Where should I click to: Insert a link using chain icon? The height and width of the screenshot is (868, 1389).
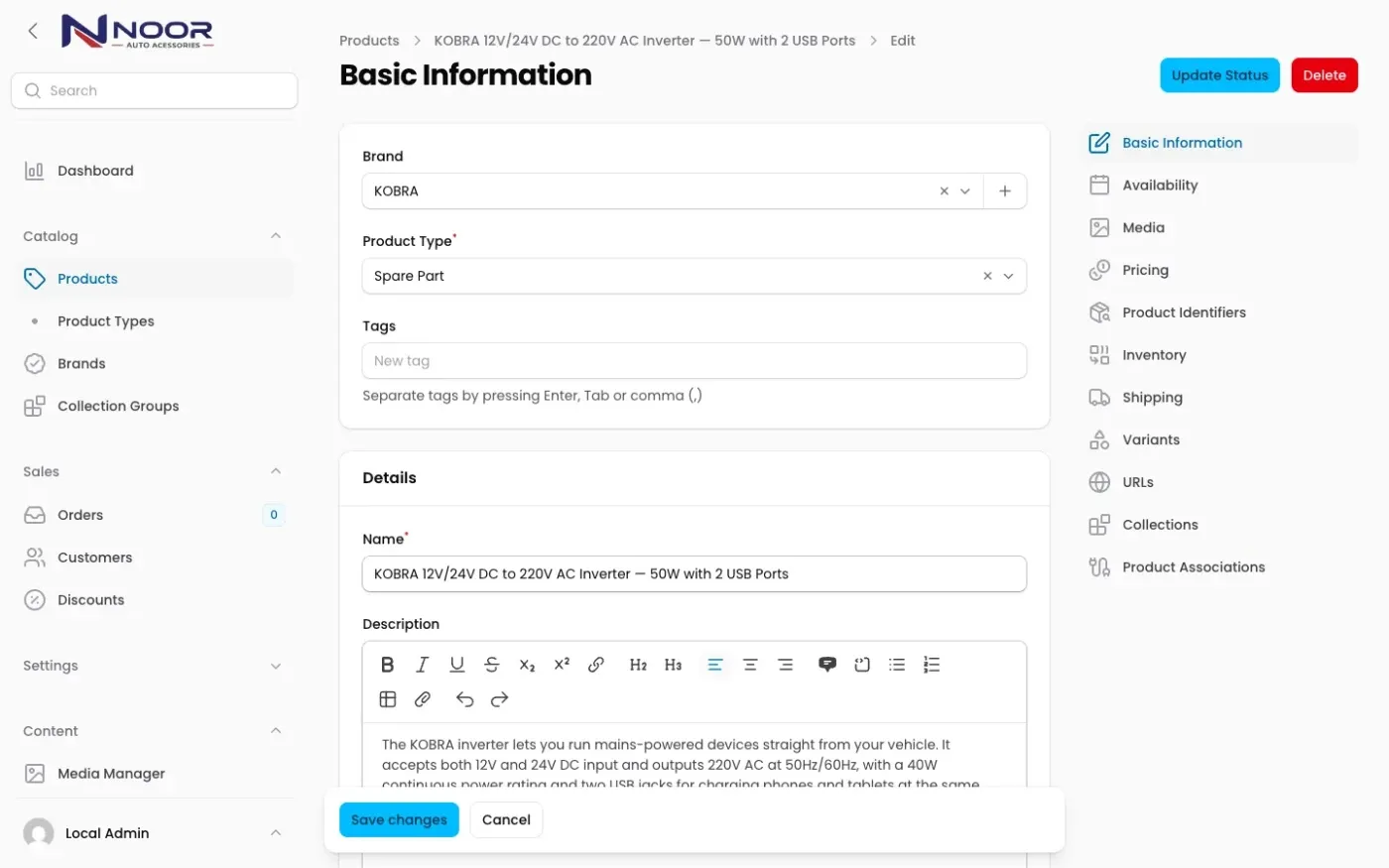tap(596, 665)
